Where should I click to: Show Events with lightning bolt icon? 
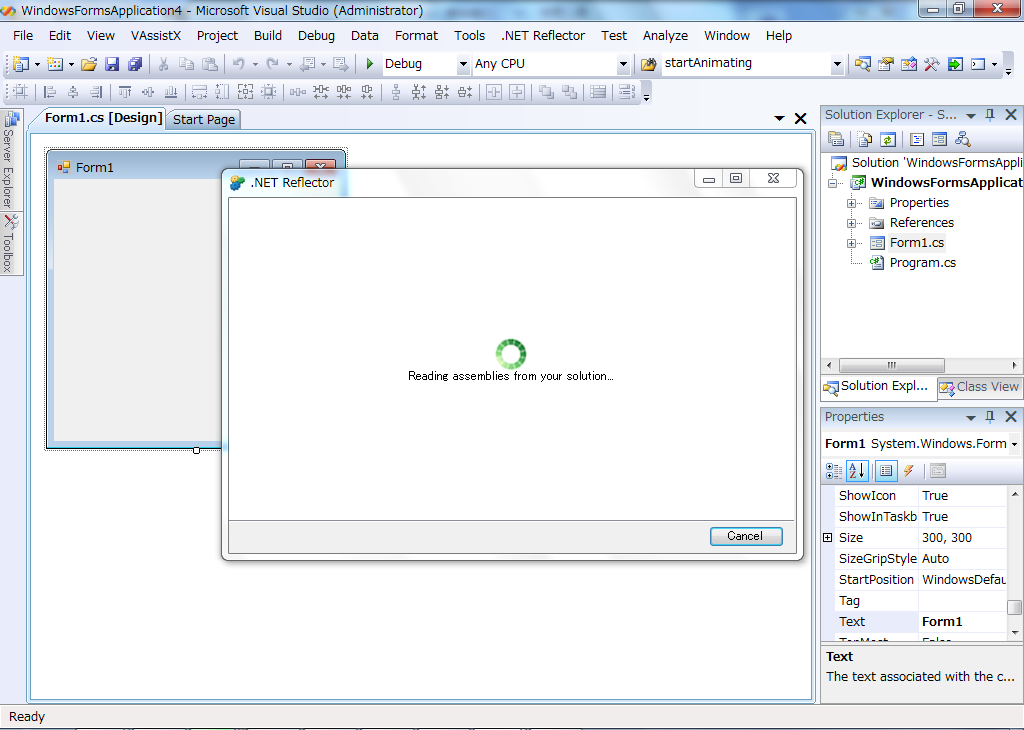pyautogui.click(x=908, y=471)
